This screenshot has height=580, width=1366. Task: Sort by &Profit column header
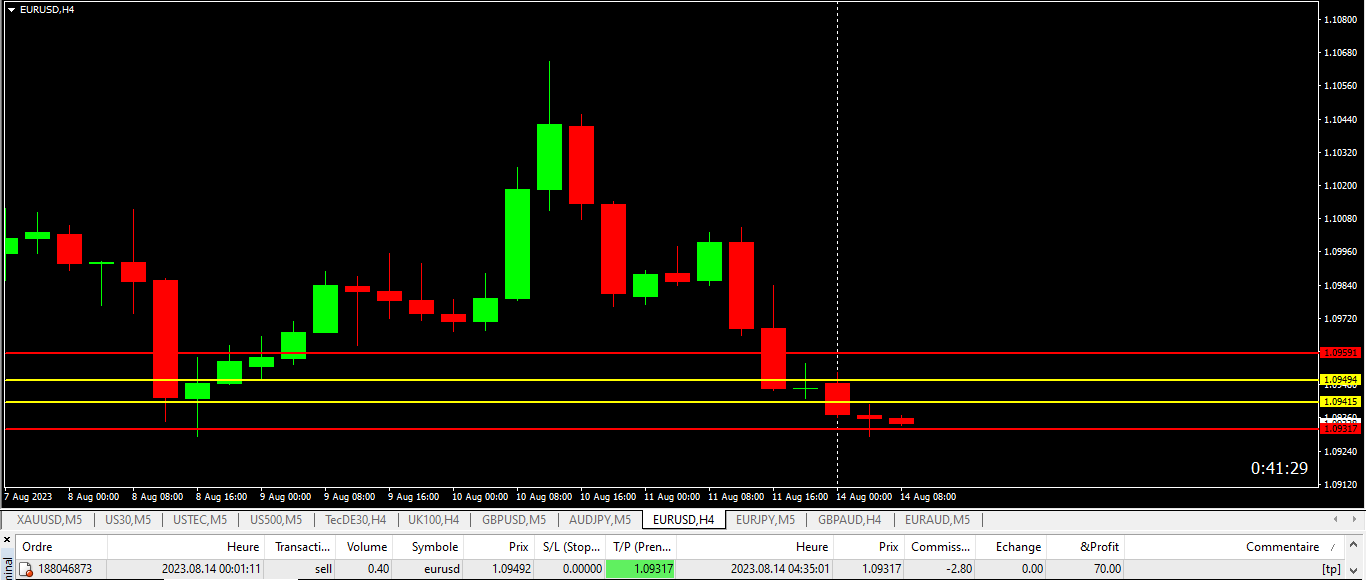pyautogui.click(x=1100, y=547)
